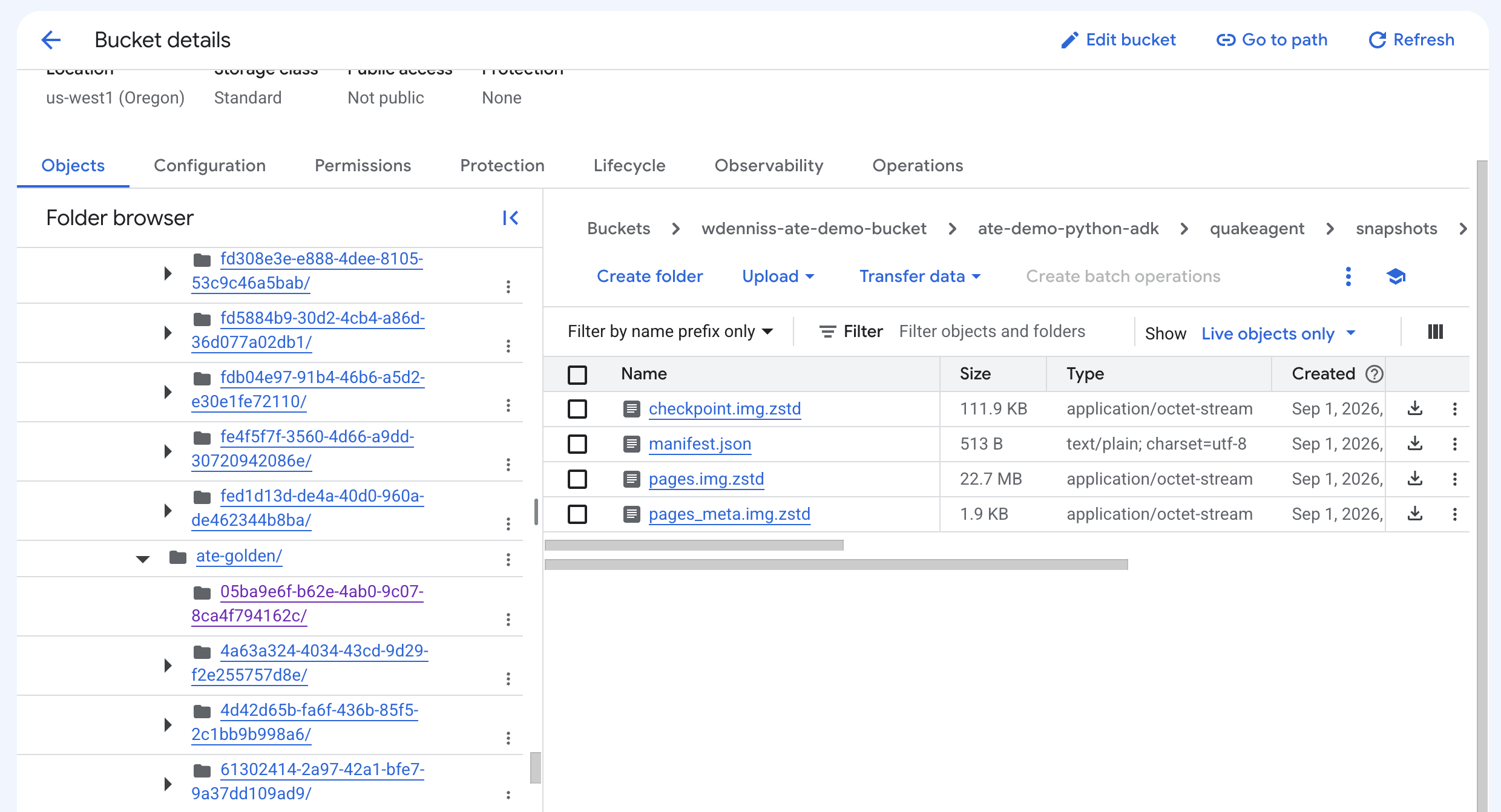The height and width of the screenshot is (812, 1501).
Task: Open the Created column help icon
Action: 1375,374
